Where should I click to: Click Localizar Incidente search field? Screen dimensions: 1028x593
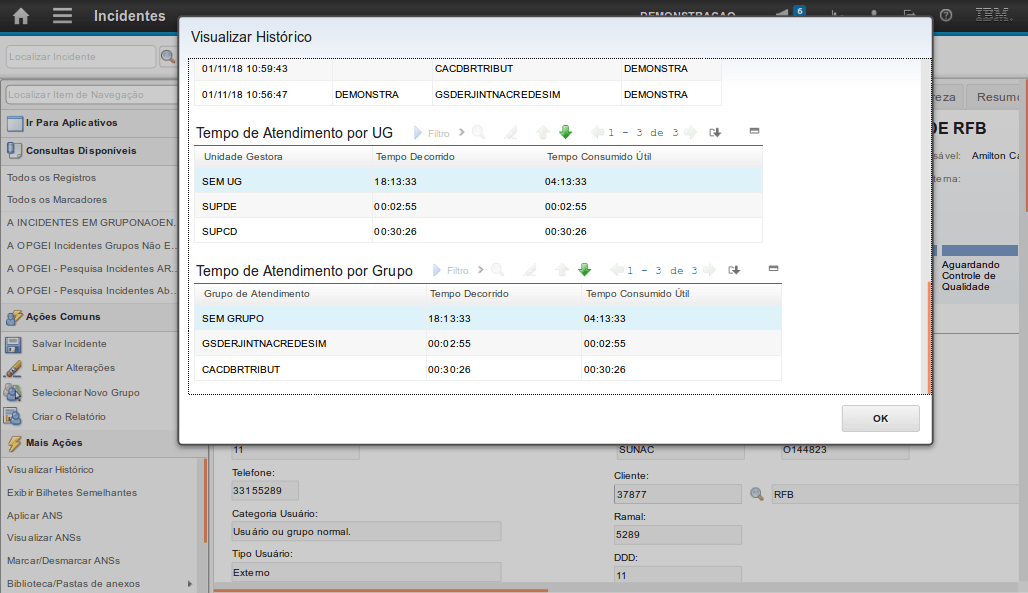tap(81, 56)
